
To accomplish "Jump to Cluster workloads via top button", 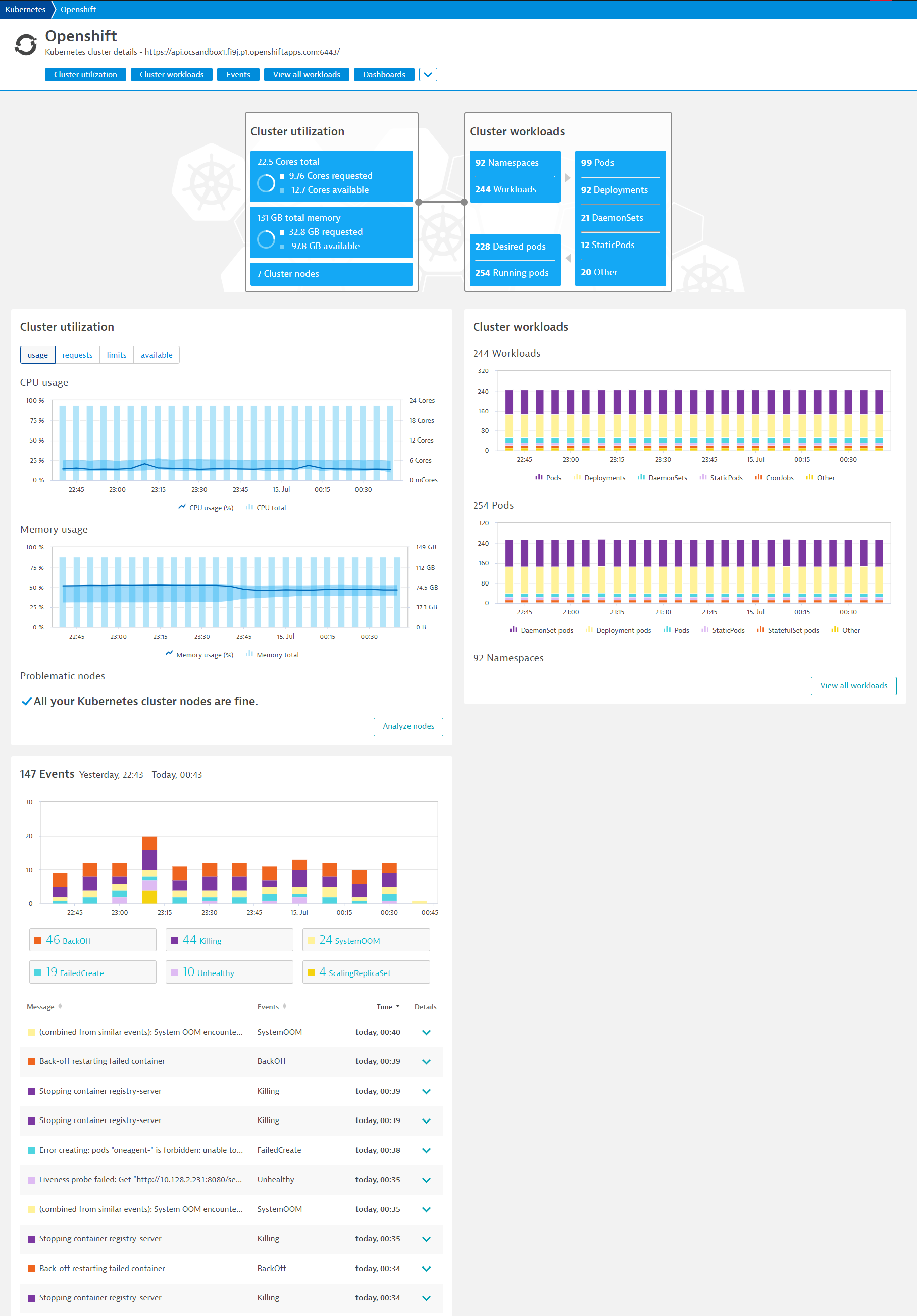I will click(171, 74).
